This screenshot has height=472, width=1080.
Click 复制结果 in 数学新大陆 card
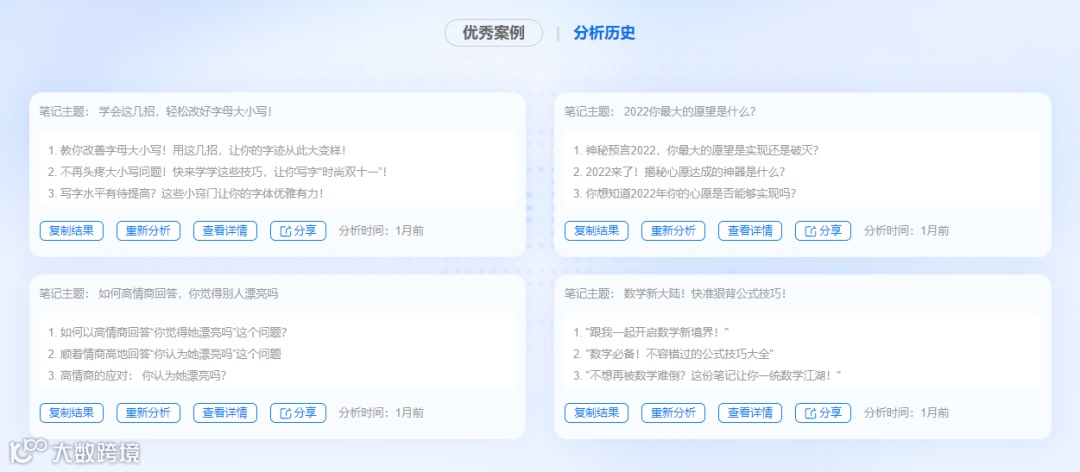pos(596,413)
